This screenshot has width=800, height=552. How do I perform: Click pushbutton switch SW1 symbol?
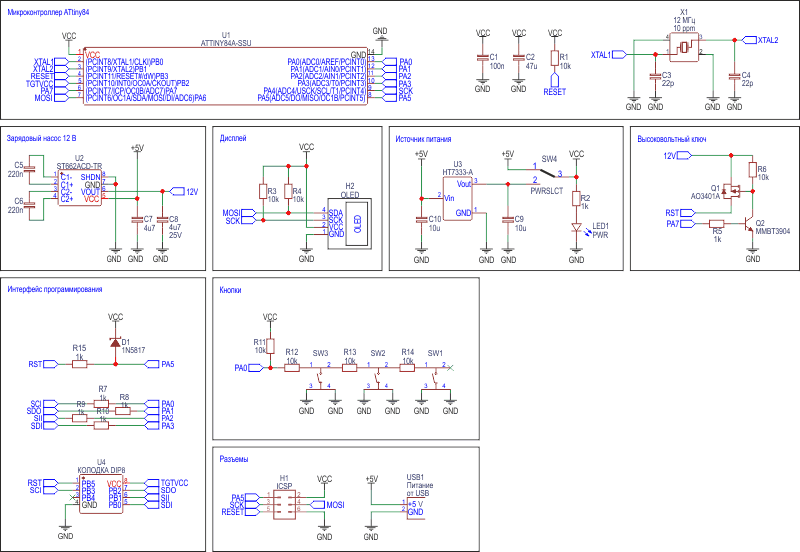(435, 376)
